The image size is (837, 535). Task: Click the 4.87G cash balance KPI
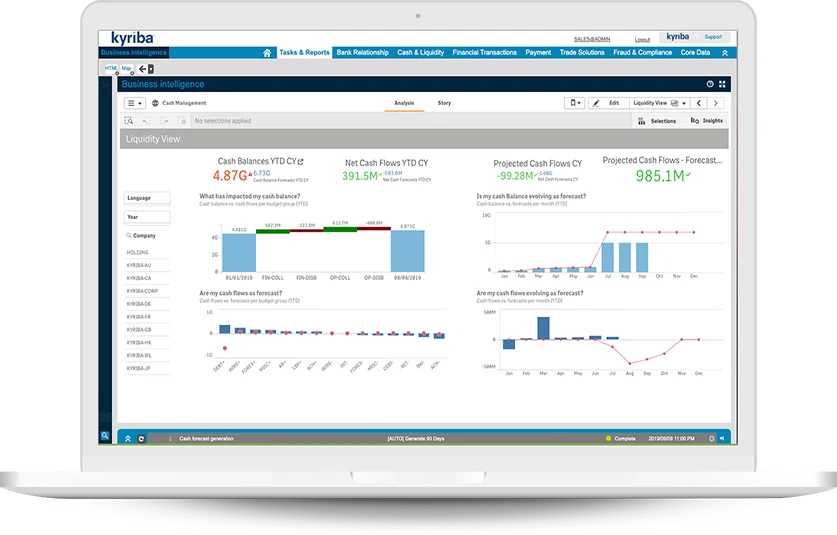coord(230,176)
